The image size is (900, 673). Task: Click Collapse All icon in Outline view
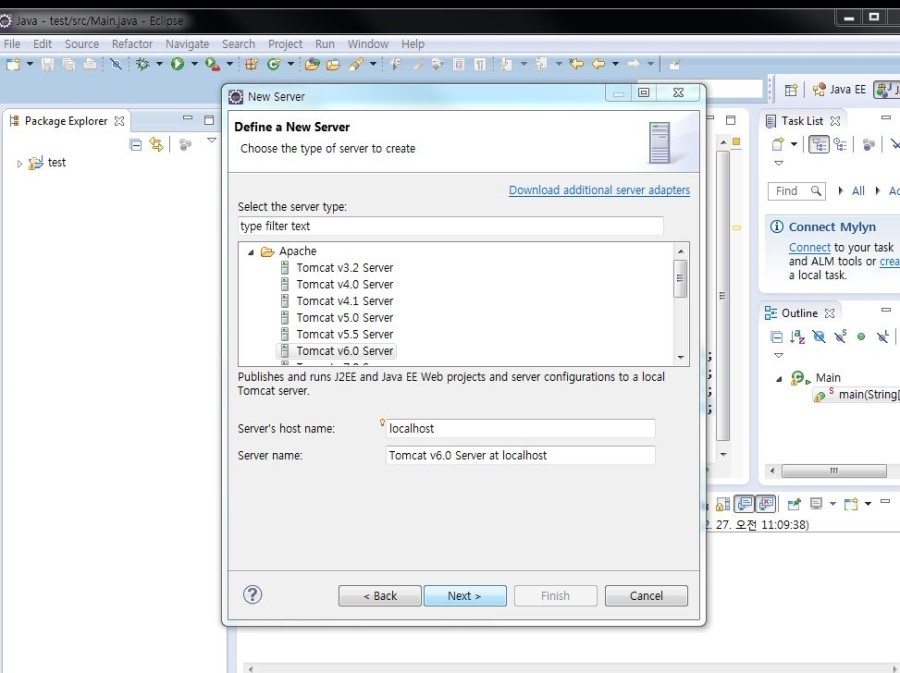pyautogui.click(x=776, y=337)
